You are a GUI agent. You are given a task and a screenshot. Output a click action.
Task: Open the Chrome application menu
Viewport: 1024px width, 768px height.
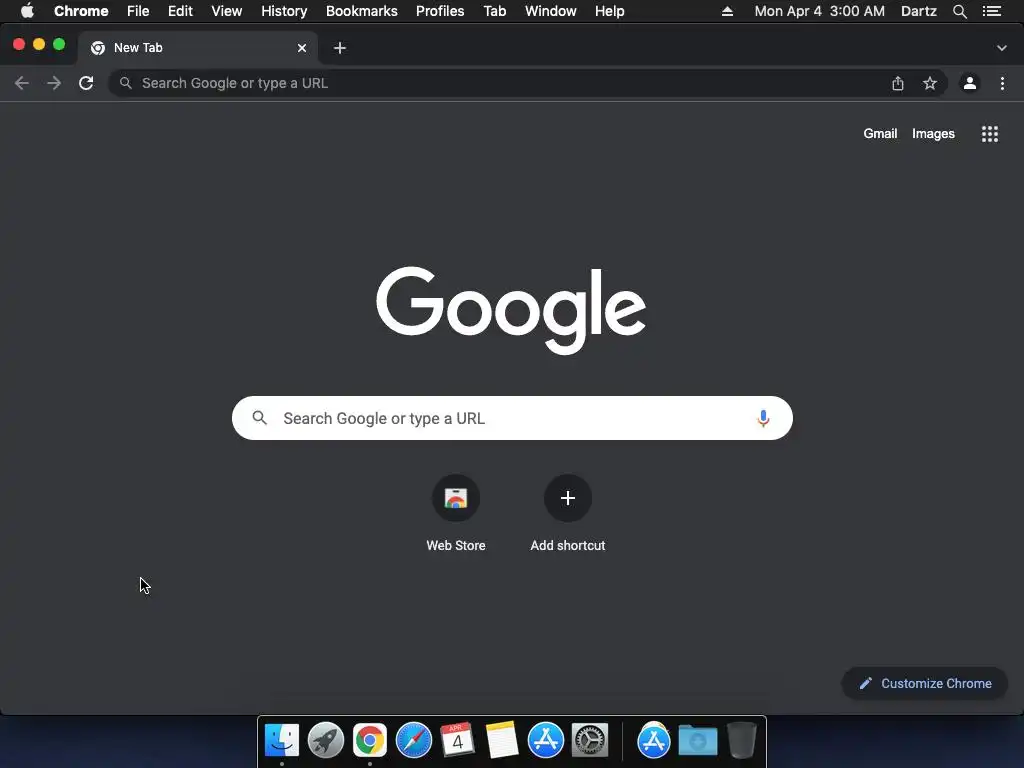point(81,11)
